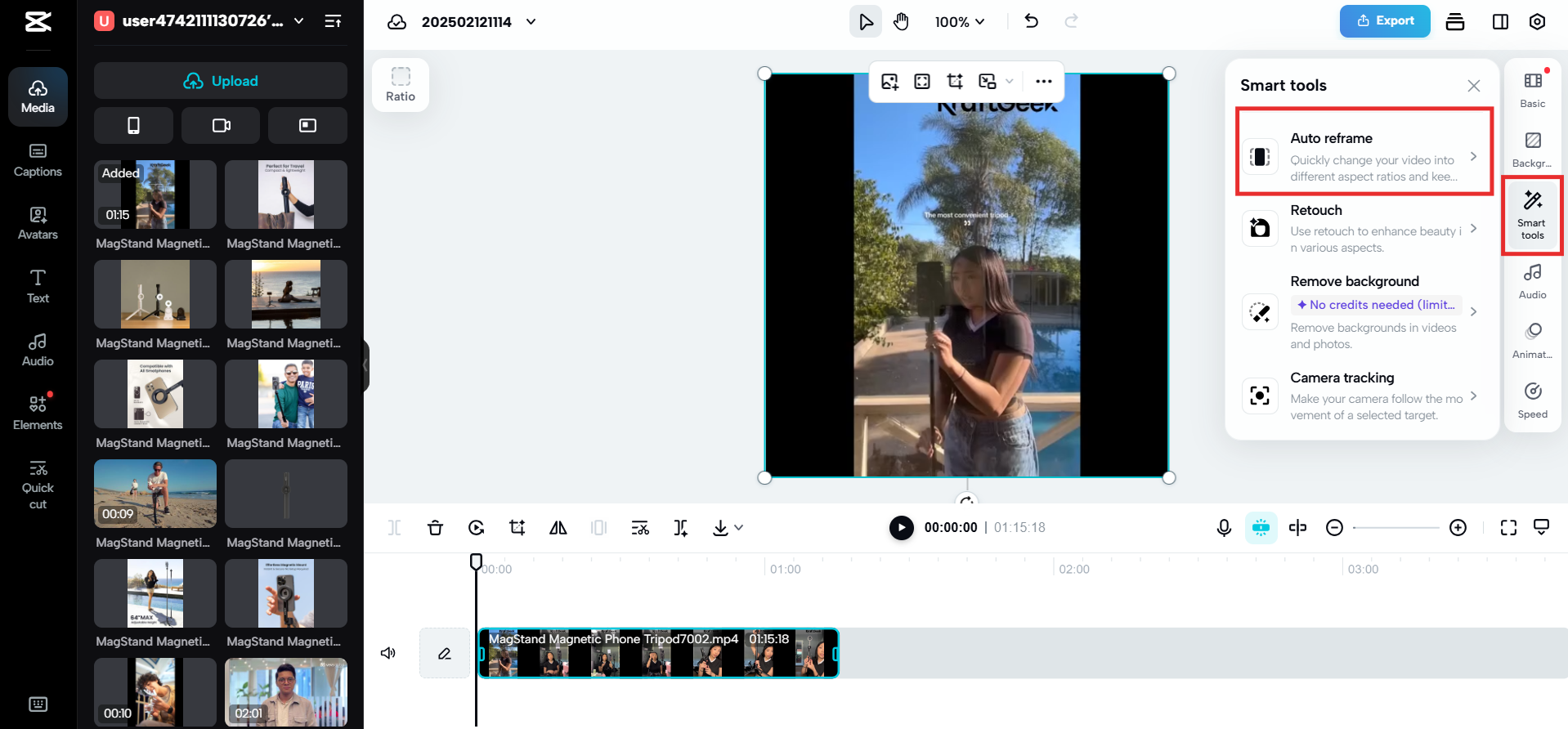Viewport: 1568px width, 729px height.
Task: Click the timeline crop tool
Action: (x=517, y=528)
